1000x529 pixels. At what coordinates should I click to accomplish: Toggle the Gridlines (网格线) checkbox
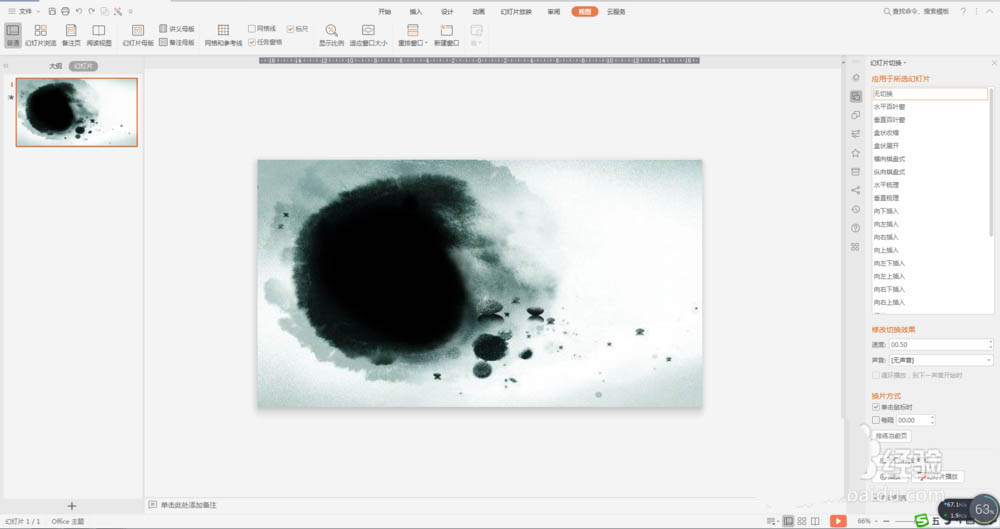click(252, 29)
